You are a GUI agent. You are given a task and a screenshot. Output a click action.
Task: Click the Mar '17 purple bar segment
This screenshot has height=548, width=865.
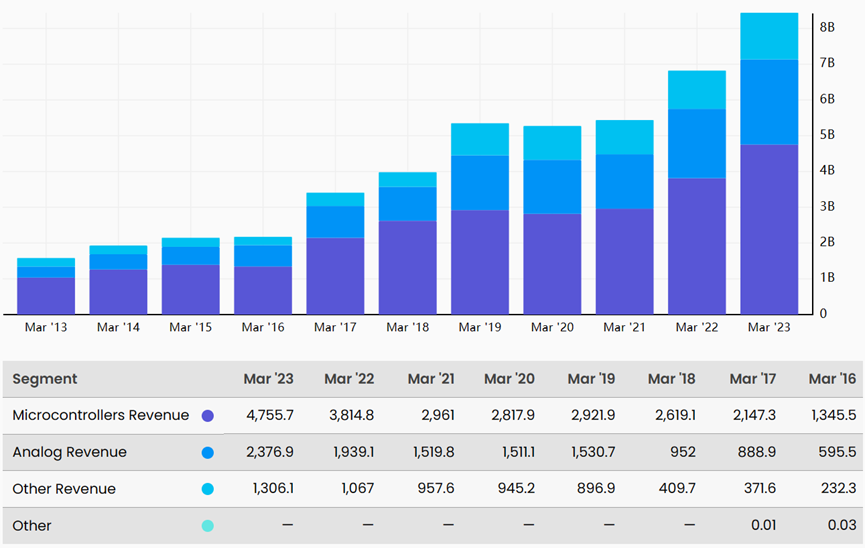coord(335,276)
